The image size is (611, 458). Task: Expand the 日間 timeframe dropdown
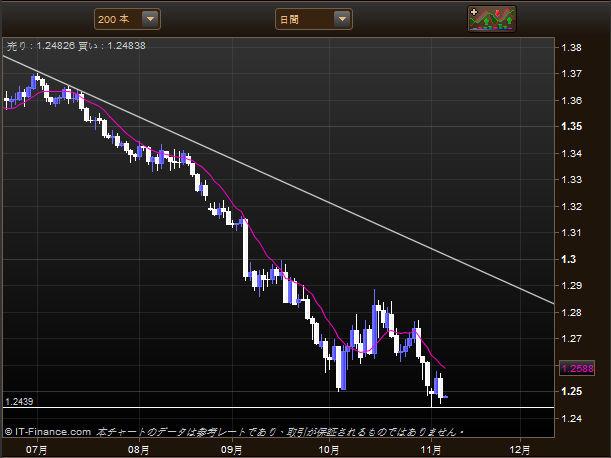(314, 19)
